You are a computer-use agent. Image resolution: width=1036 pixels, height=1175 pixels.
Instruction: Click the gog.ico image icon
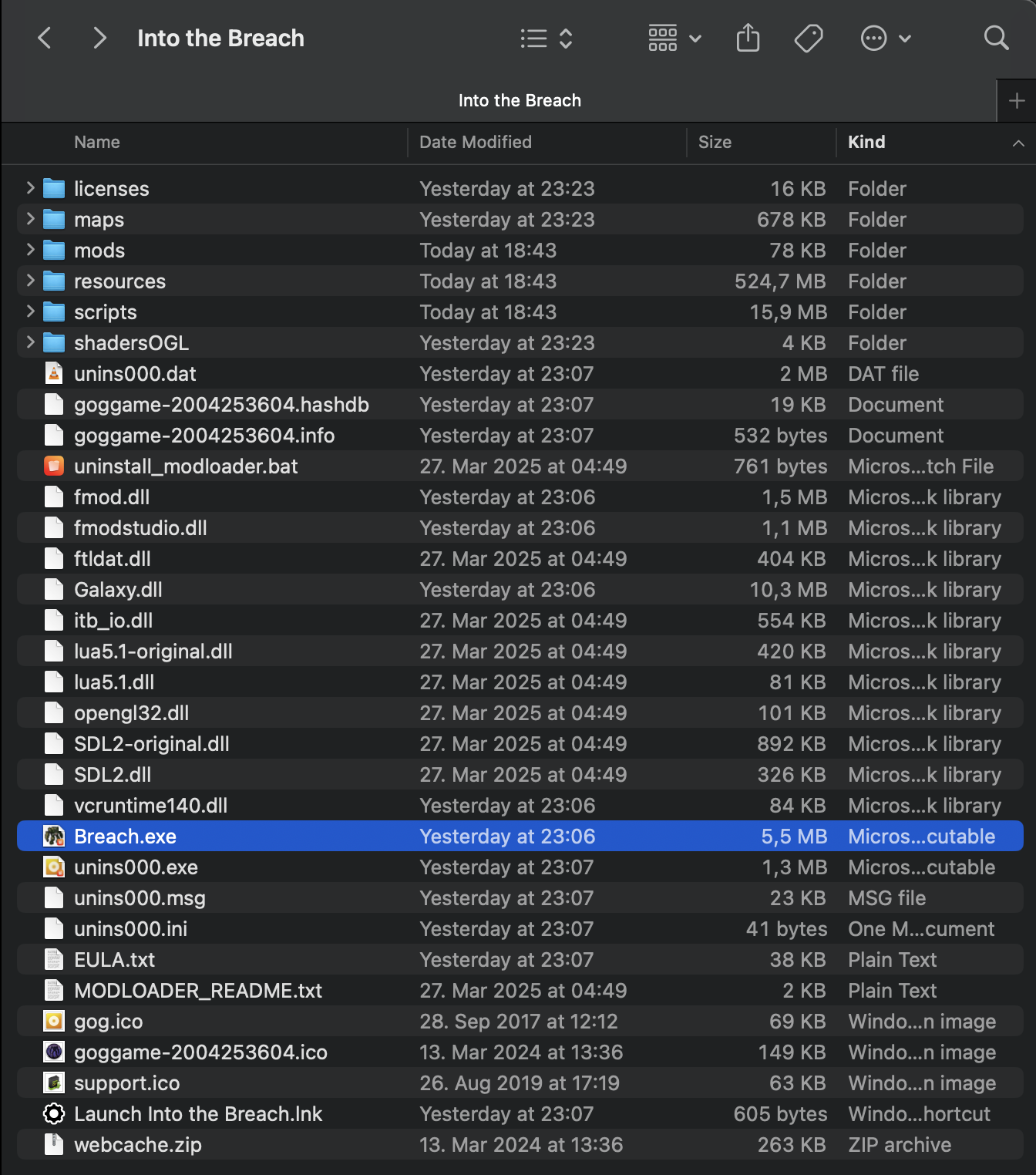pyautogui.click(x=54, y=1021)
